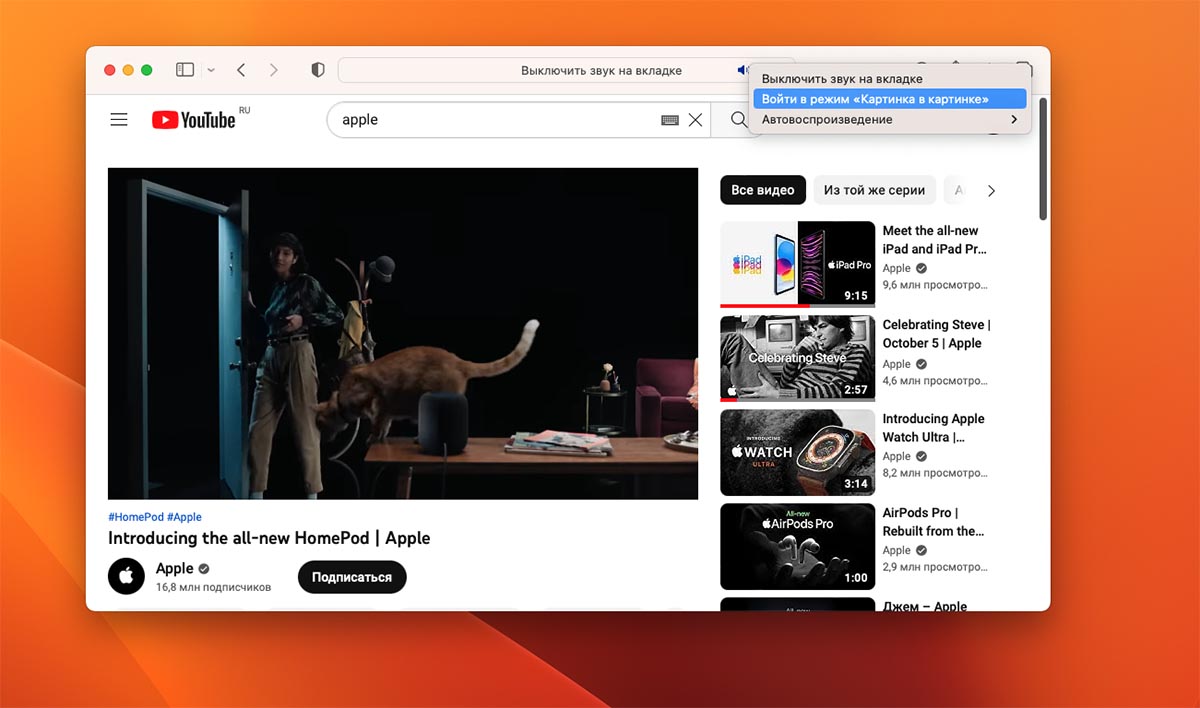Viewport: 1200px width, 708px height.
Task: Open the on-screen keyboard icon
Action: [x=670, y=120]
